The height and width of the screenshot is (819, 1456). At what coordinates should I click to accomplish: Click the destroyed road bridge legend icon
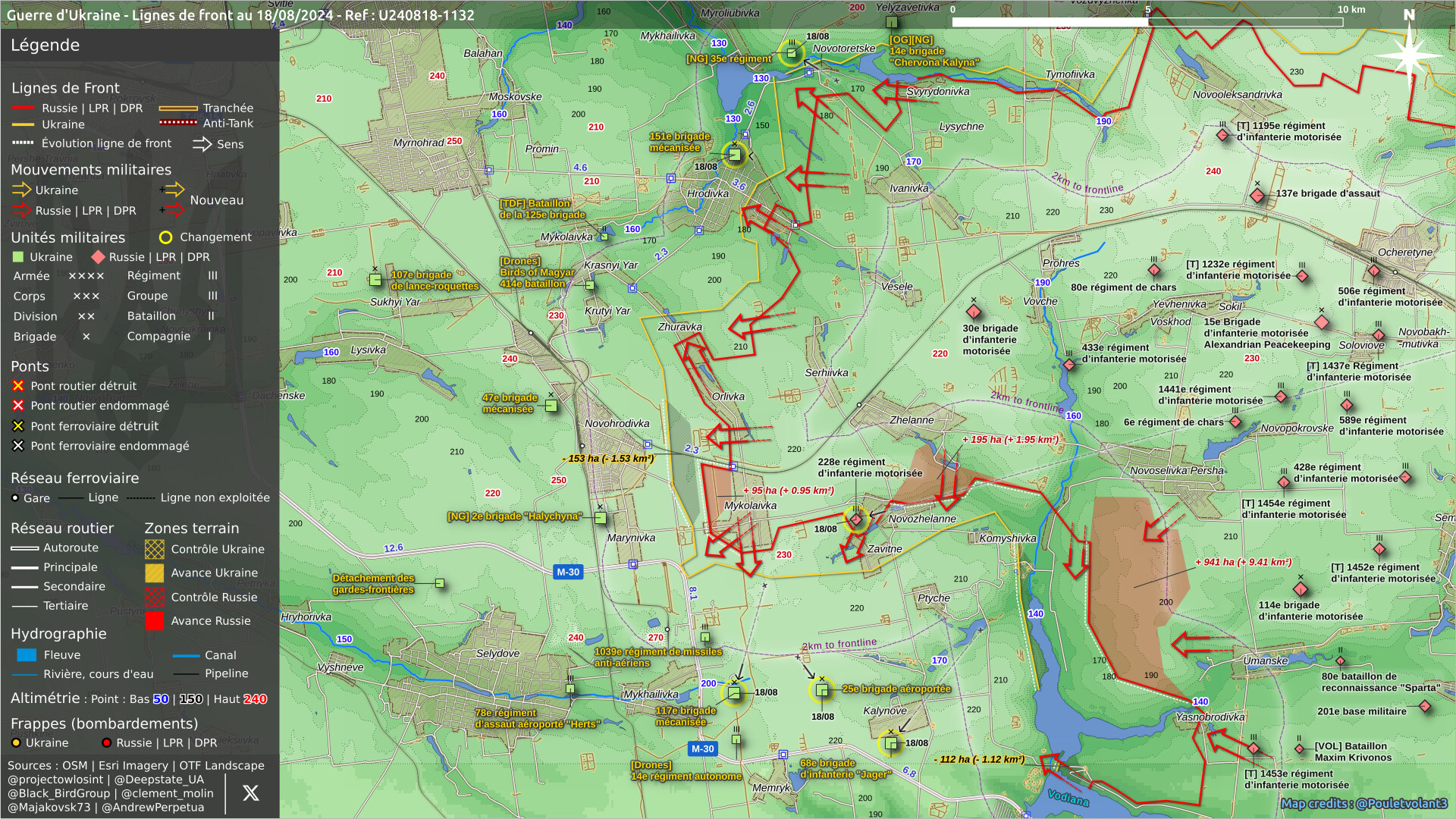tap(18, 386)
